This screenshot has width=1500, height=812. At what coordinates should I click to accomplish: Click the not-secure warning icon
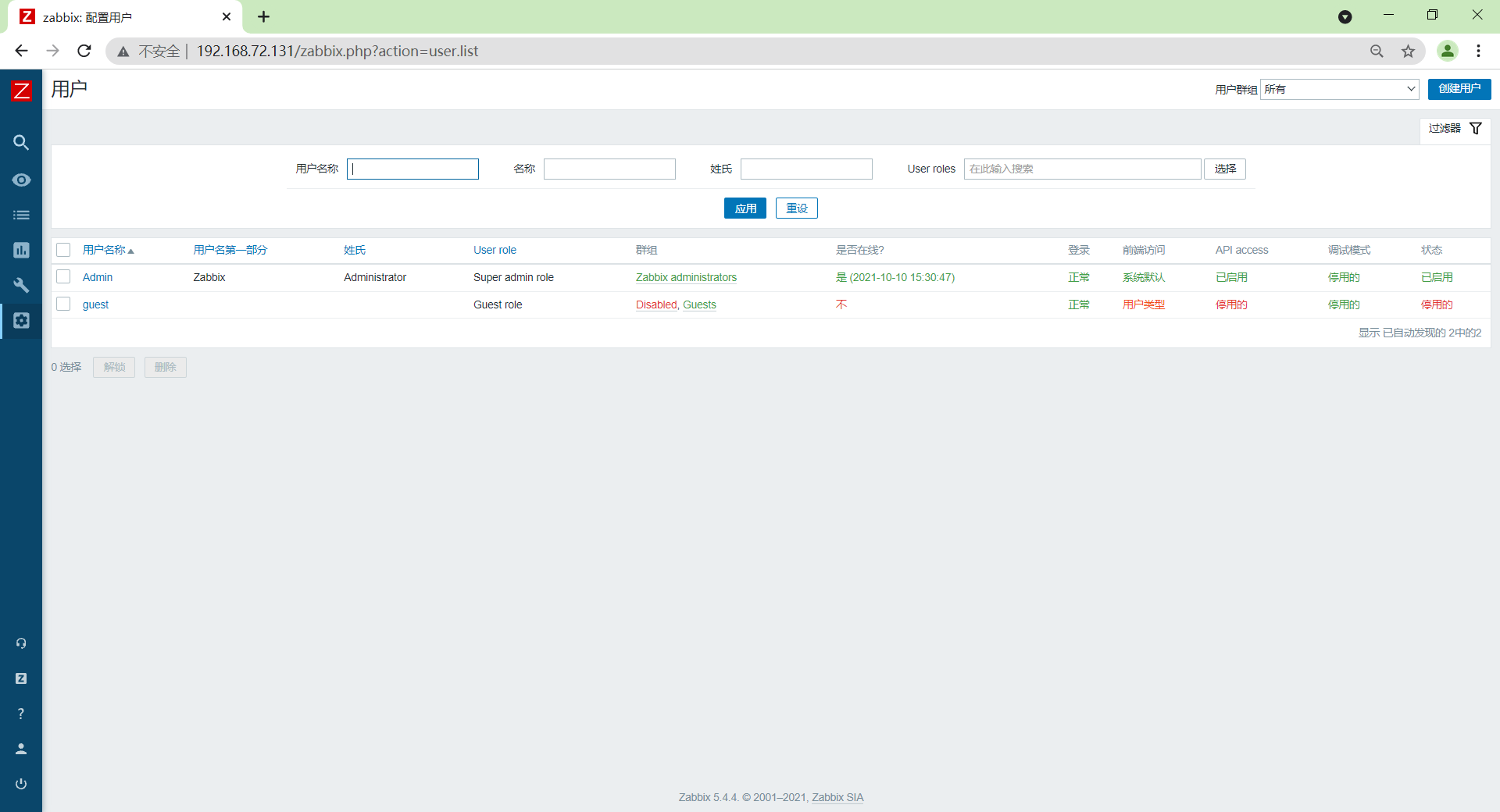(x=123, y=52)
